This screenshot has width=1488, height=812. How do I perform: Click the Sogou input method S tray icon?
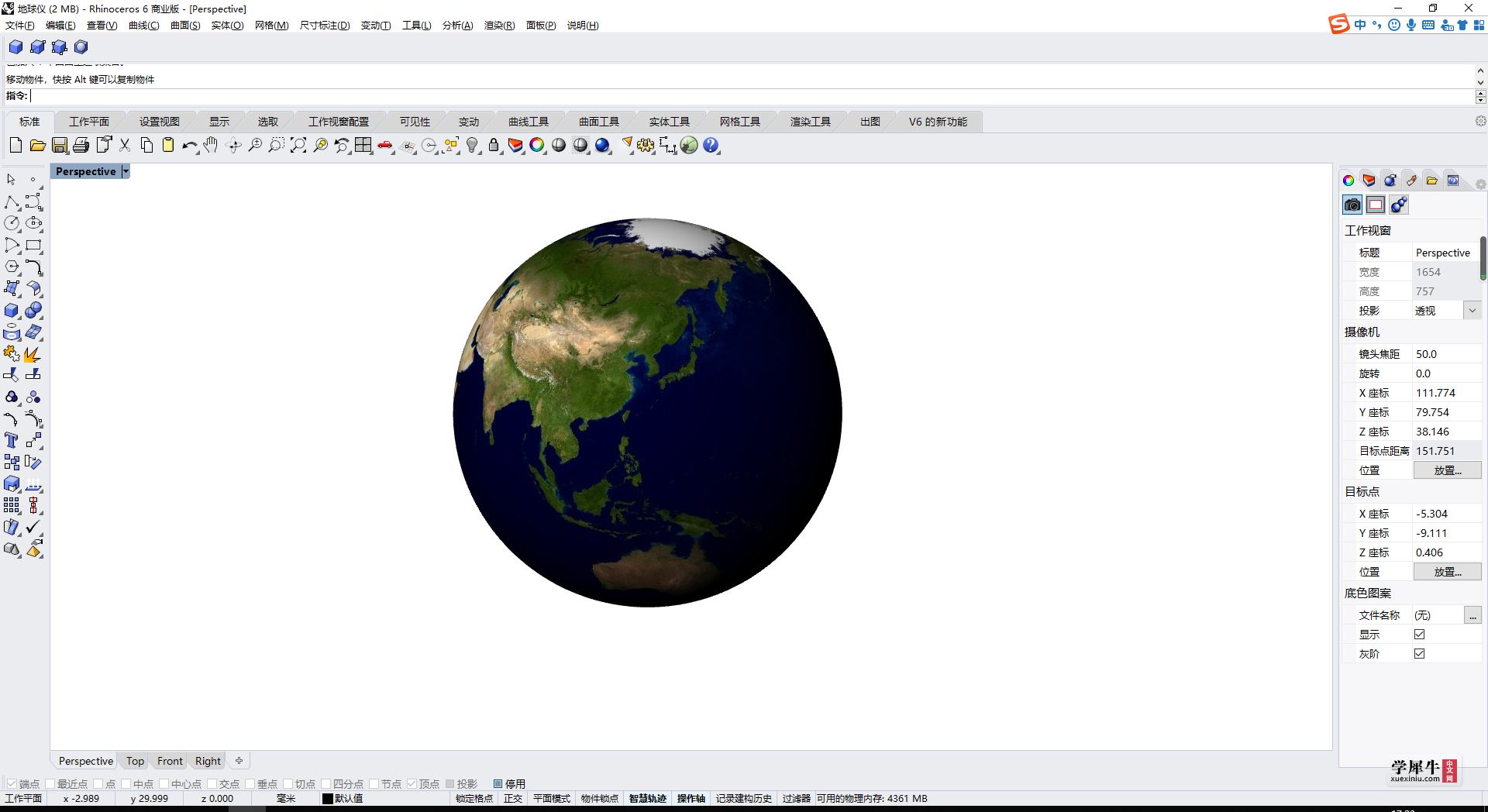[x=1339, y=25]
